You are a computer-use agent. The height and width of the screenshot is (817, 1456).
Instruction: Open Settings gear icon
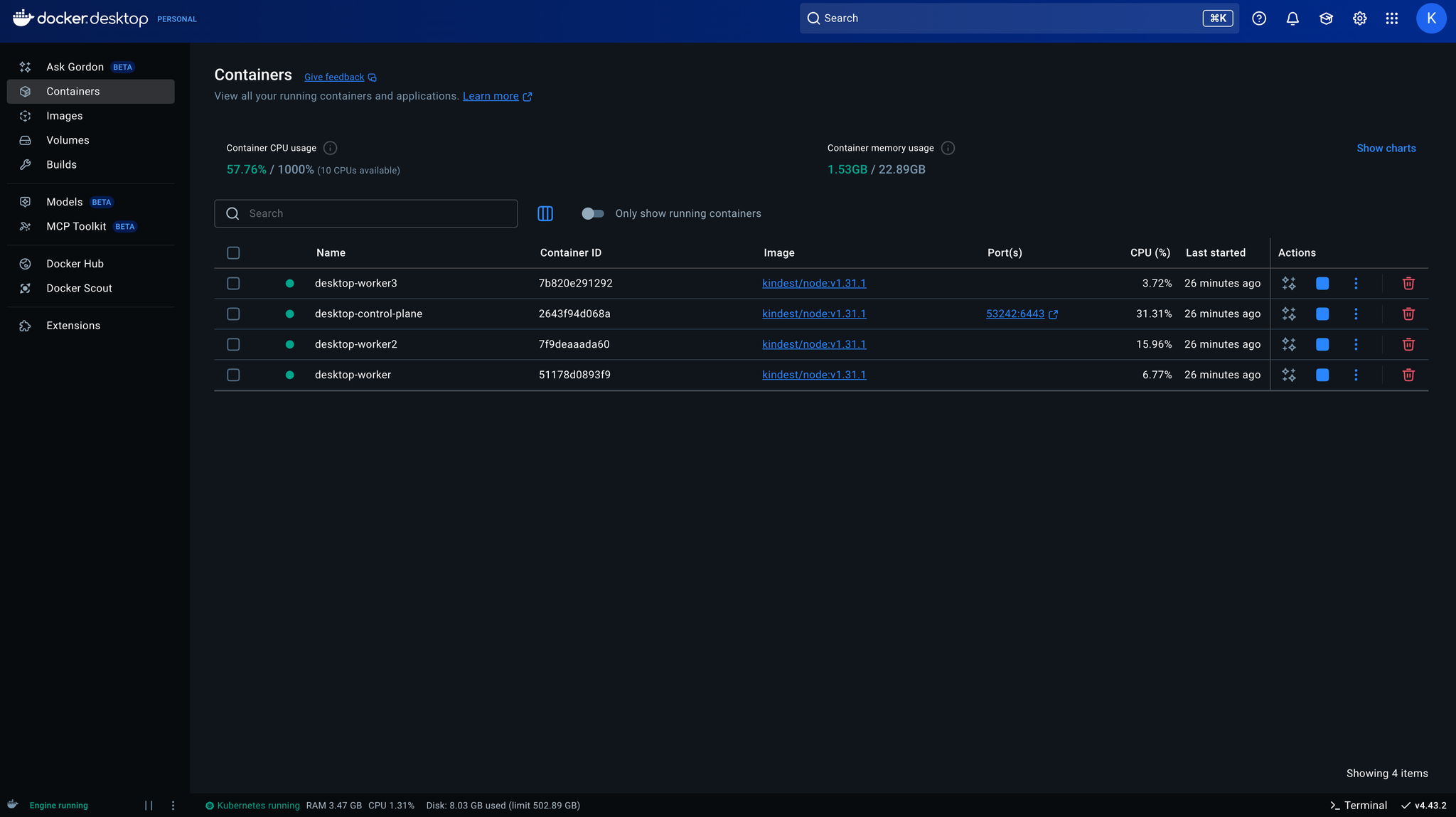(1359, 18)
